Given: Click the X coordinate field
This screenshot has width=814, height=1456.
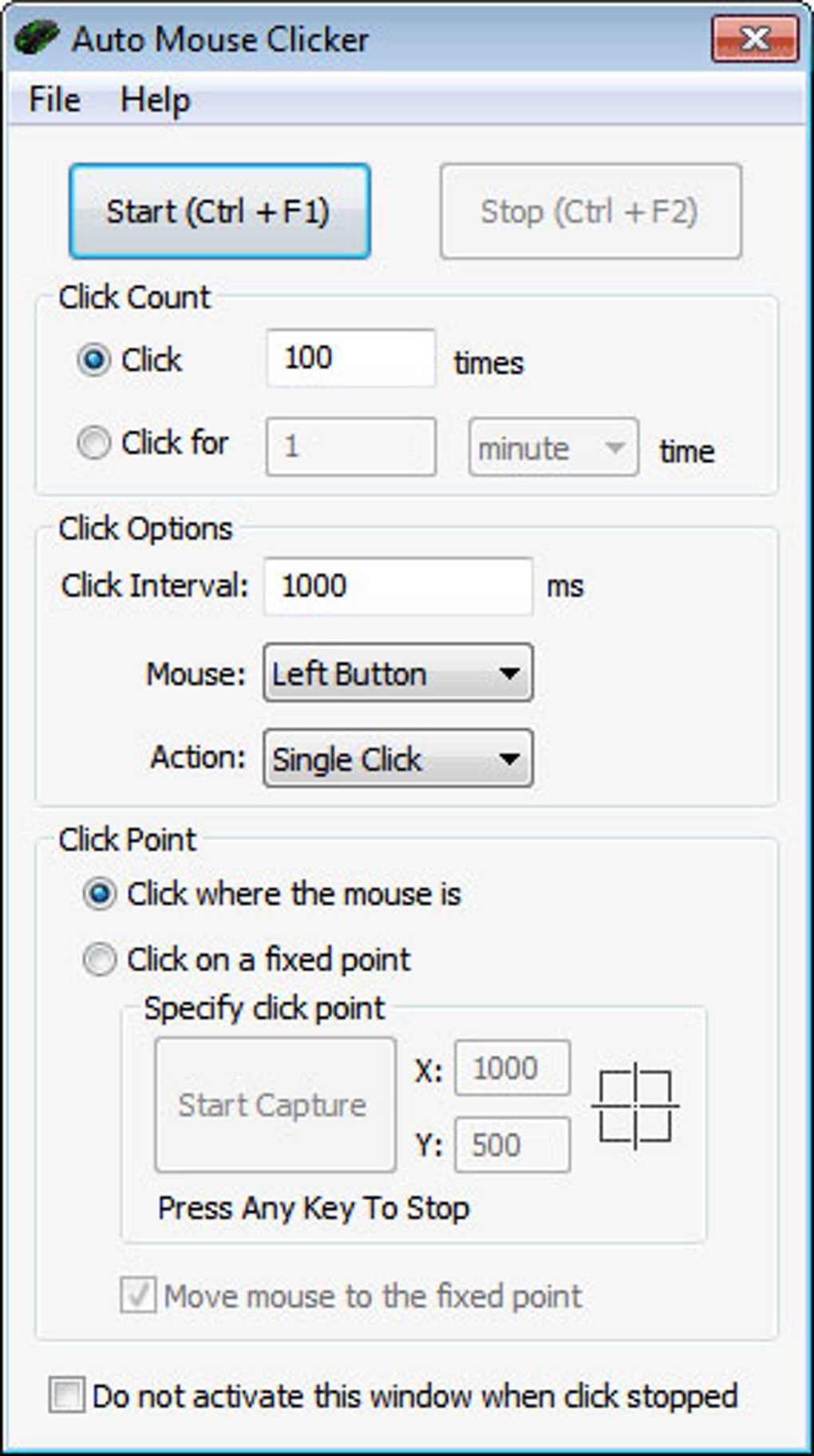Looking at the screenshot, I should point(512,1068).
